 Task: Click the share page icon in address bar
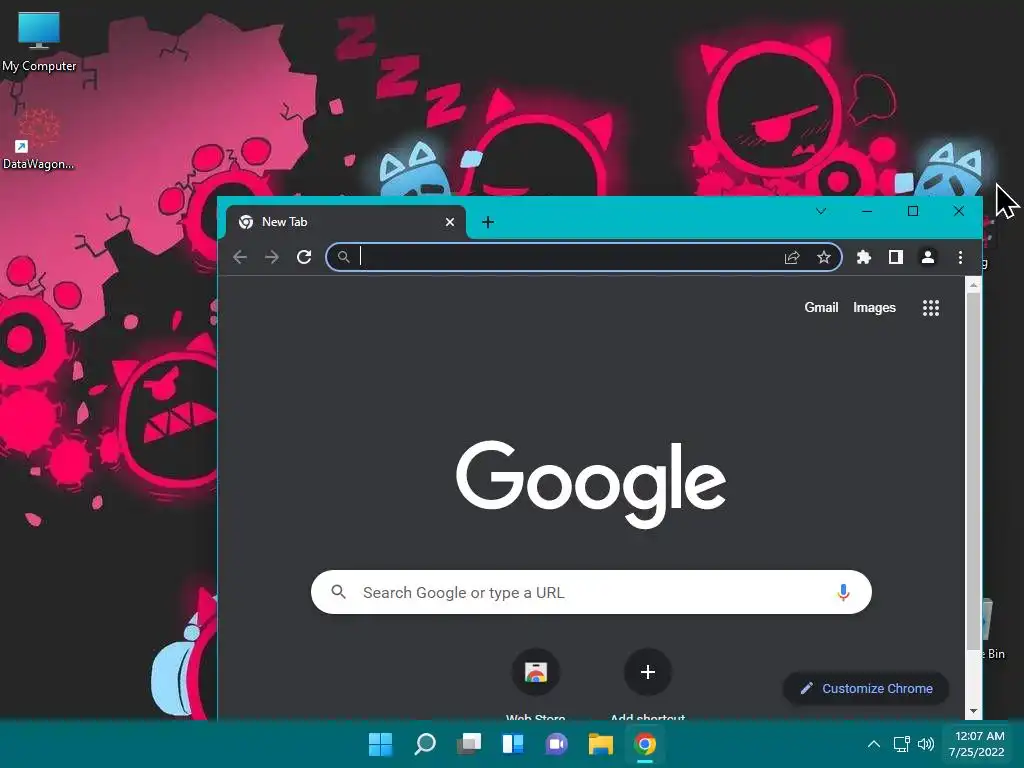[792, 257]
